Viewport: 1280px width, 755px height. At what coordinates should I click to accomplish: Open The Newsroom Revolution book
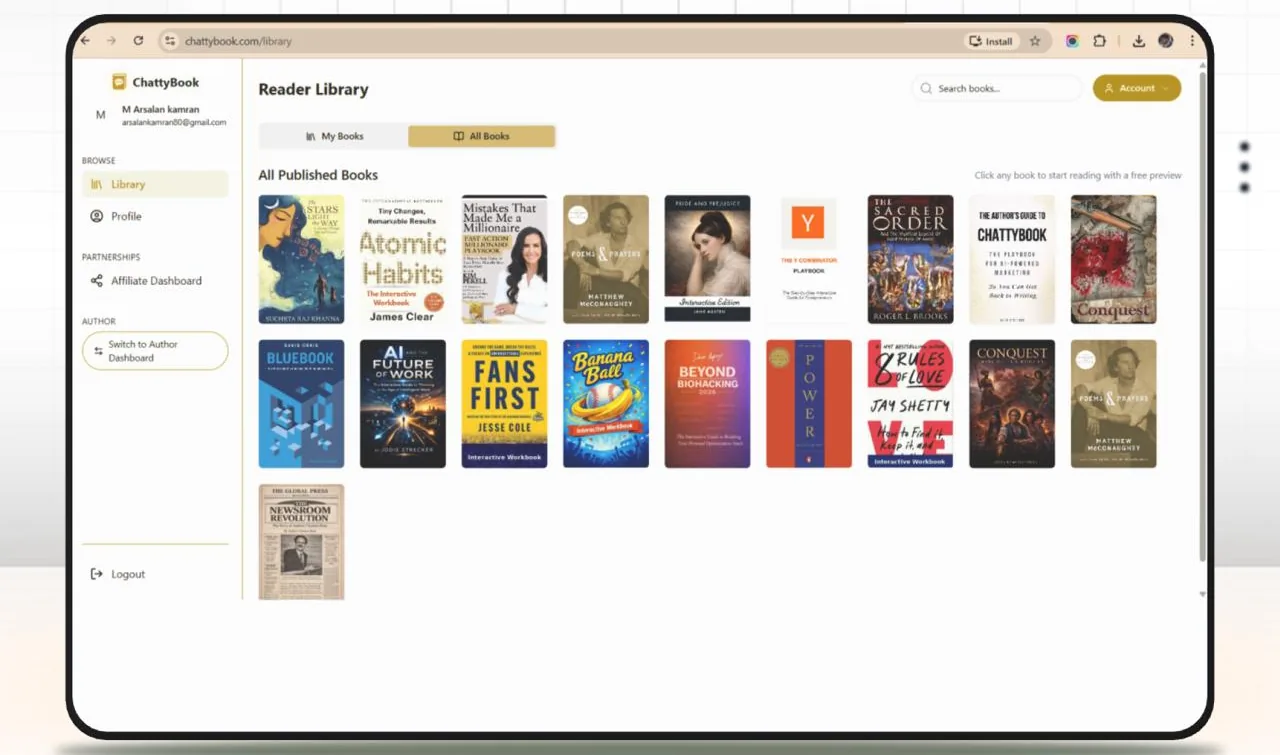pyautogui.click(x=301, y=542)
